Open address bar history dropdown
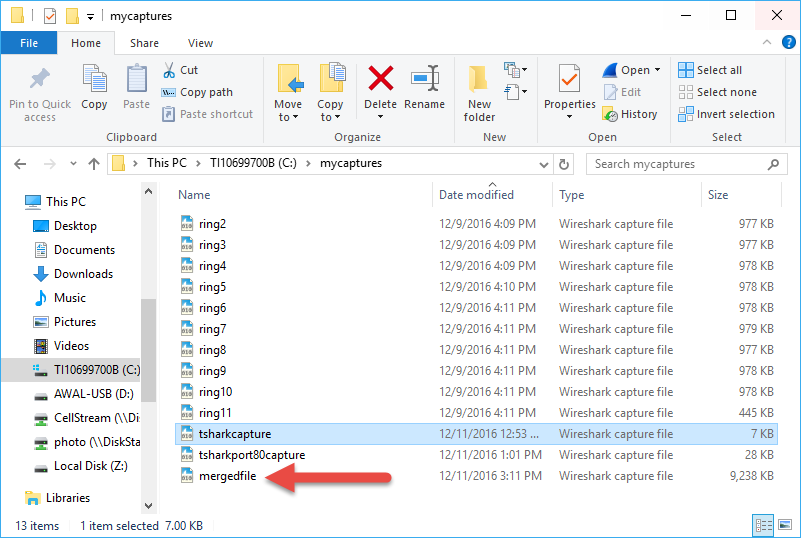This screenshot has height=538, width=801. (x=541, y=164)
